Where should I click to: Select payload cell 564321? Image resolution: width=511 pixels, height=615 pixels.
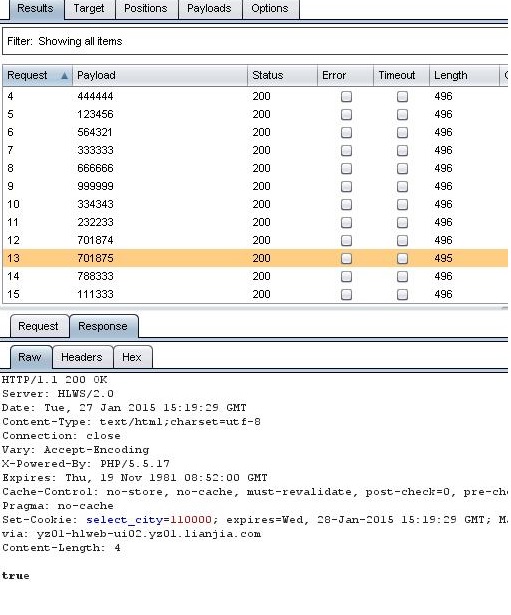95,133
